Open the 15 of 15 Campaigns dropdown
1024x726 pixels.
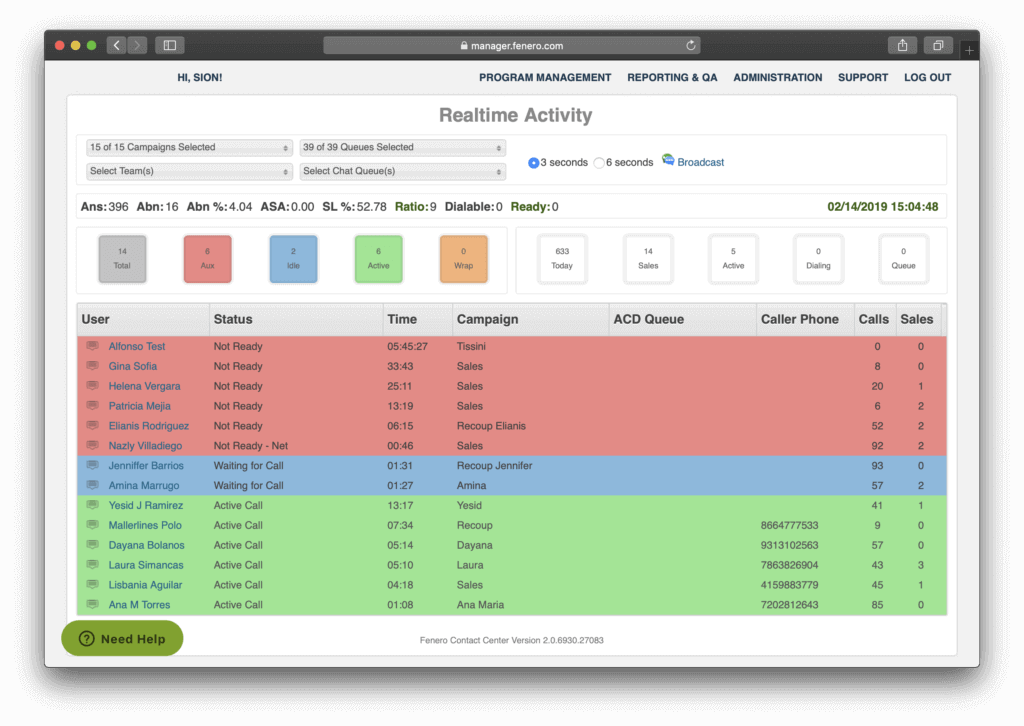click(x=188, y=146)
